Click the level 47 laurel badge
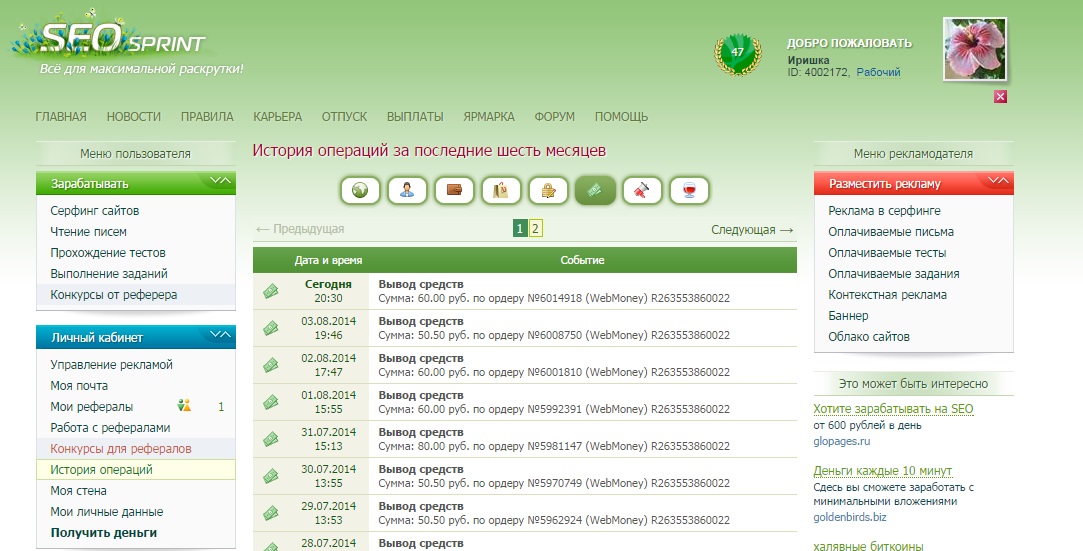 tap(738, 54)
